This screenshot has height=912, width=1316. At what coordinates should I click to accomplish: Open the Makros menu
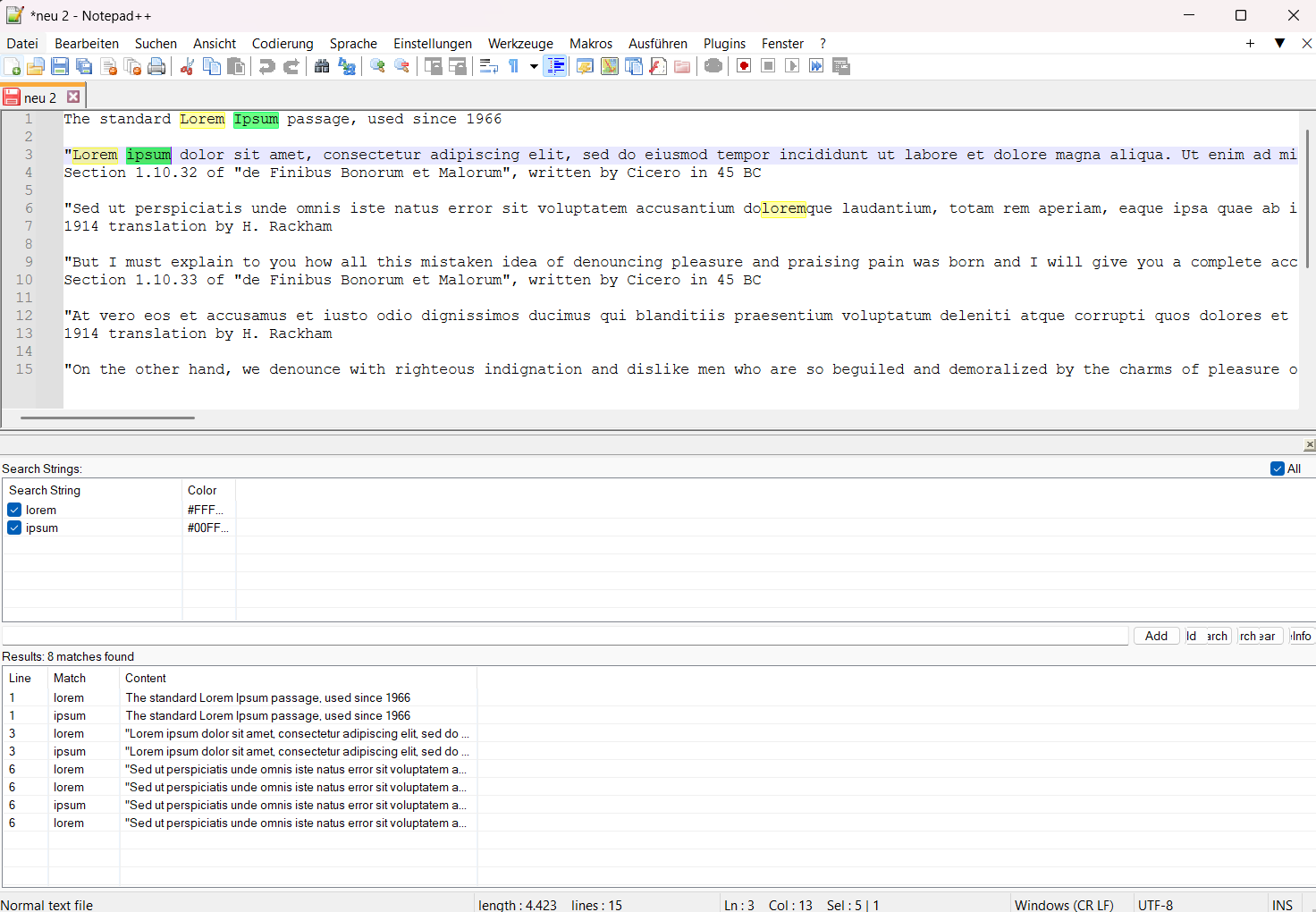(591, 44)
